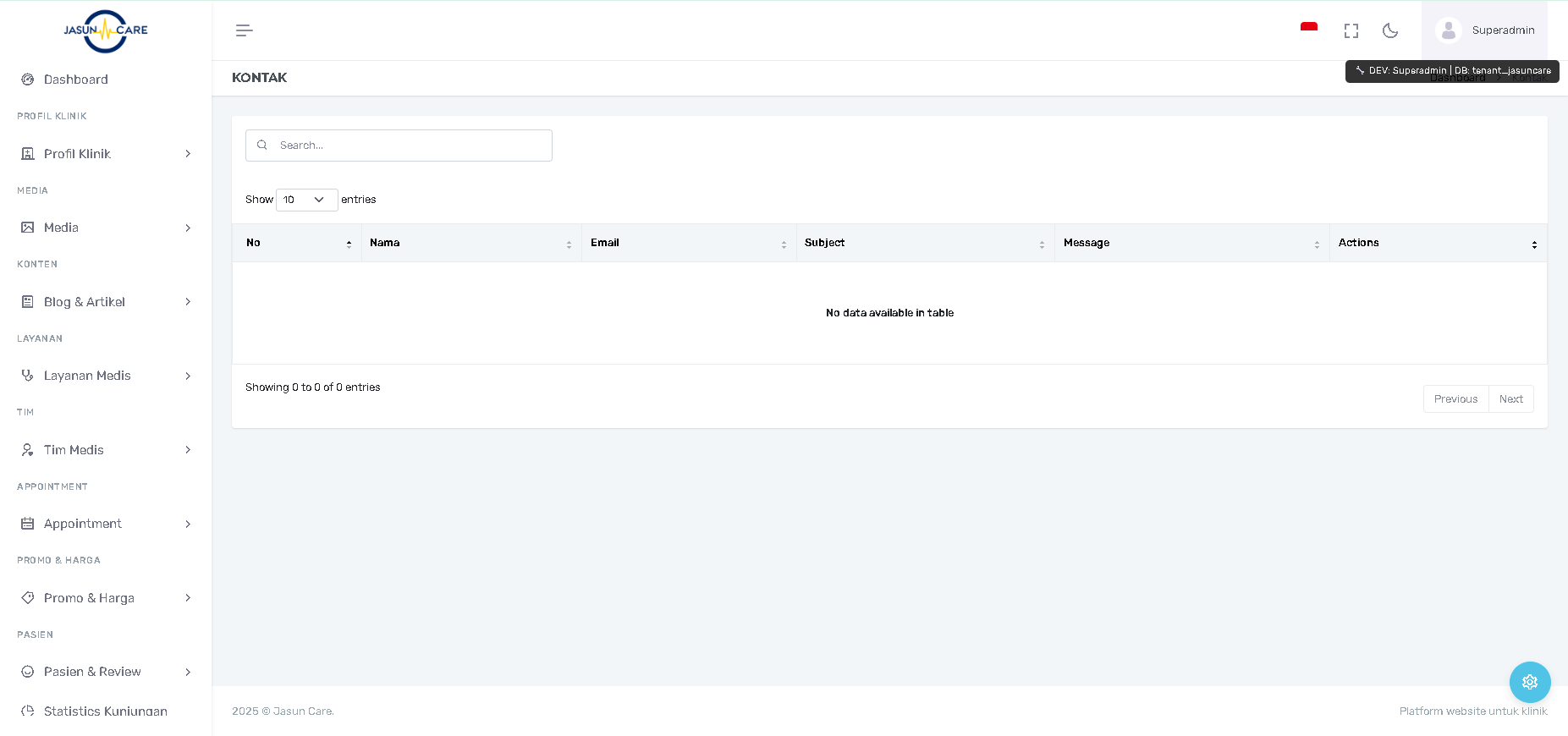Click the hamburger menu sidebar toggle
Image resolution: width=1568 pixels, height=736 pixels.
[244, 30]
